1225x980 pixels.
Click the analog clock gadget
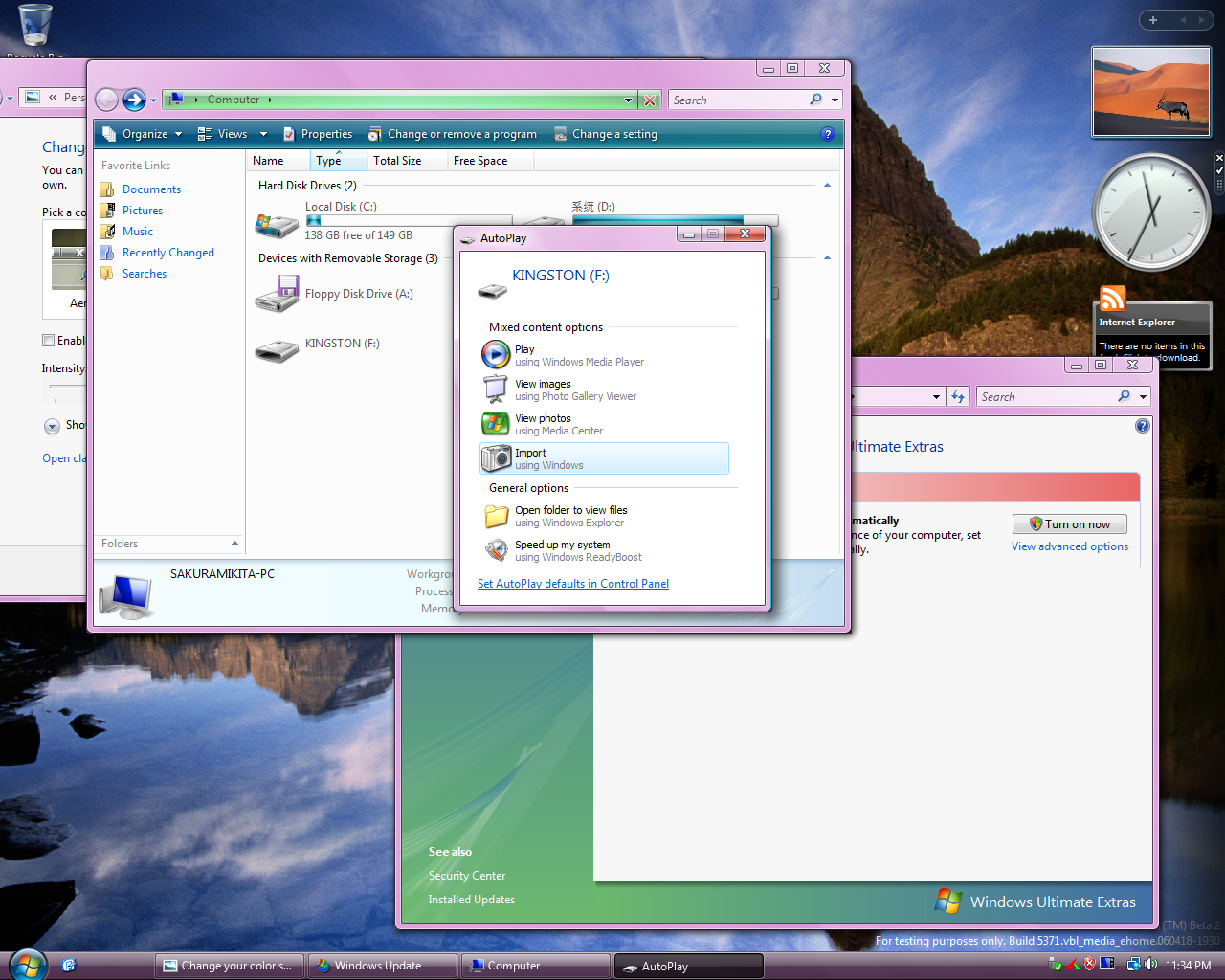point(1152,212)
